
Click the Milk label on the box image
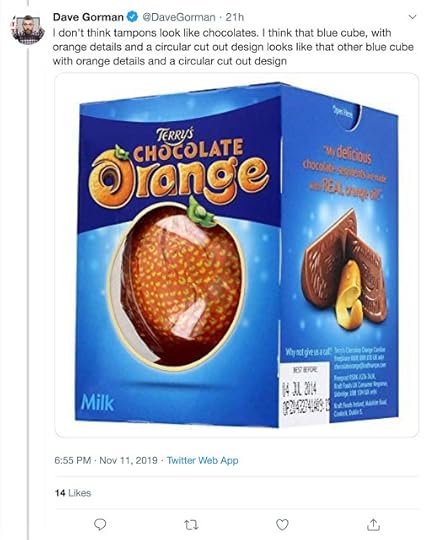tap(97, 403)
